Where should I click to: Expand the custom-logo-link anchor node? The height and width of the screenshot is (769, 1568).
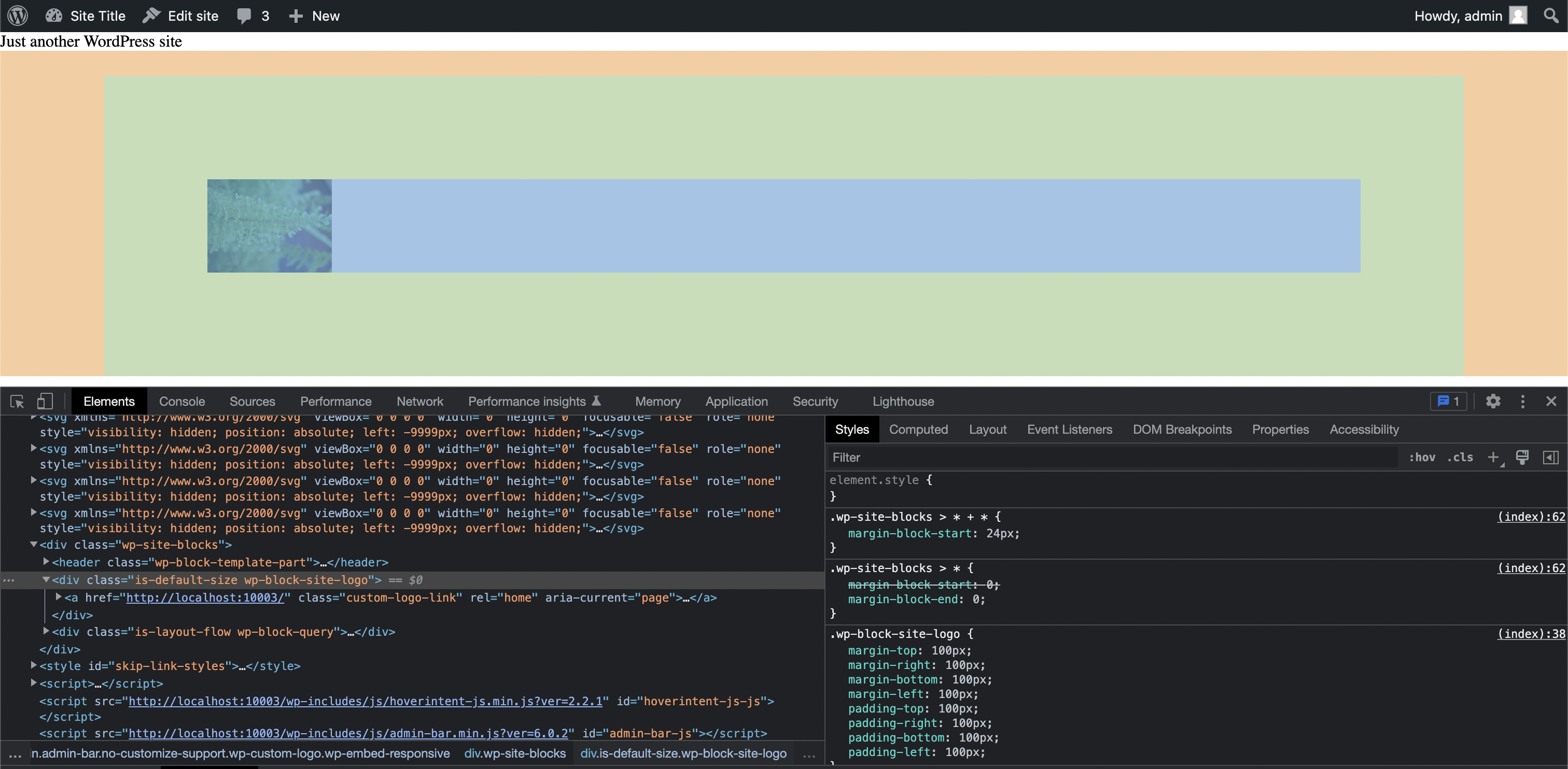(x=59, y=597)
